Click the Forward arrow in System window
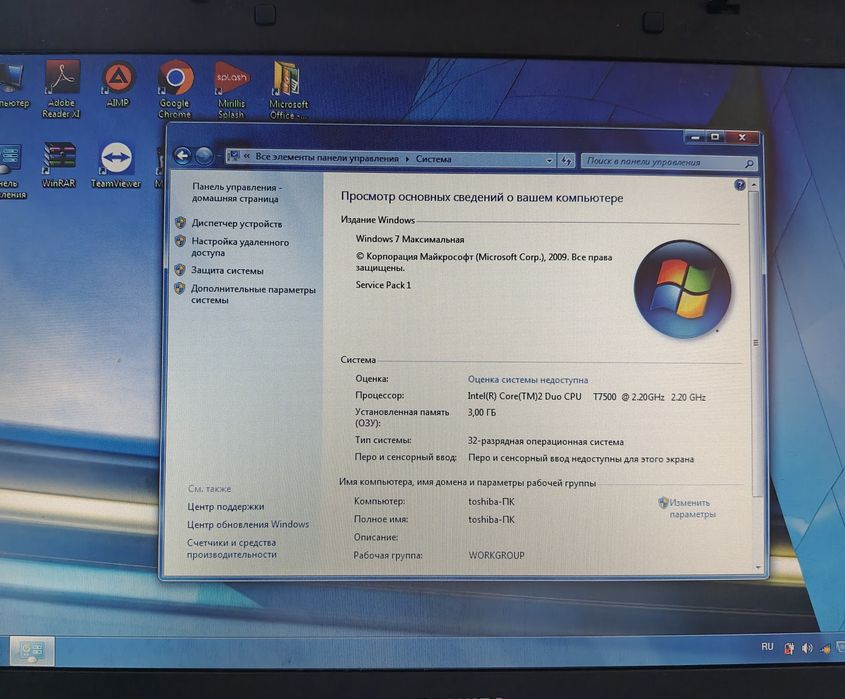This screenshot has width=845, height=699. [x=204, y=156]
